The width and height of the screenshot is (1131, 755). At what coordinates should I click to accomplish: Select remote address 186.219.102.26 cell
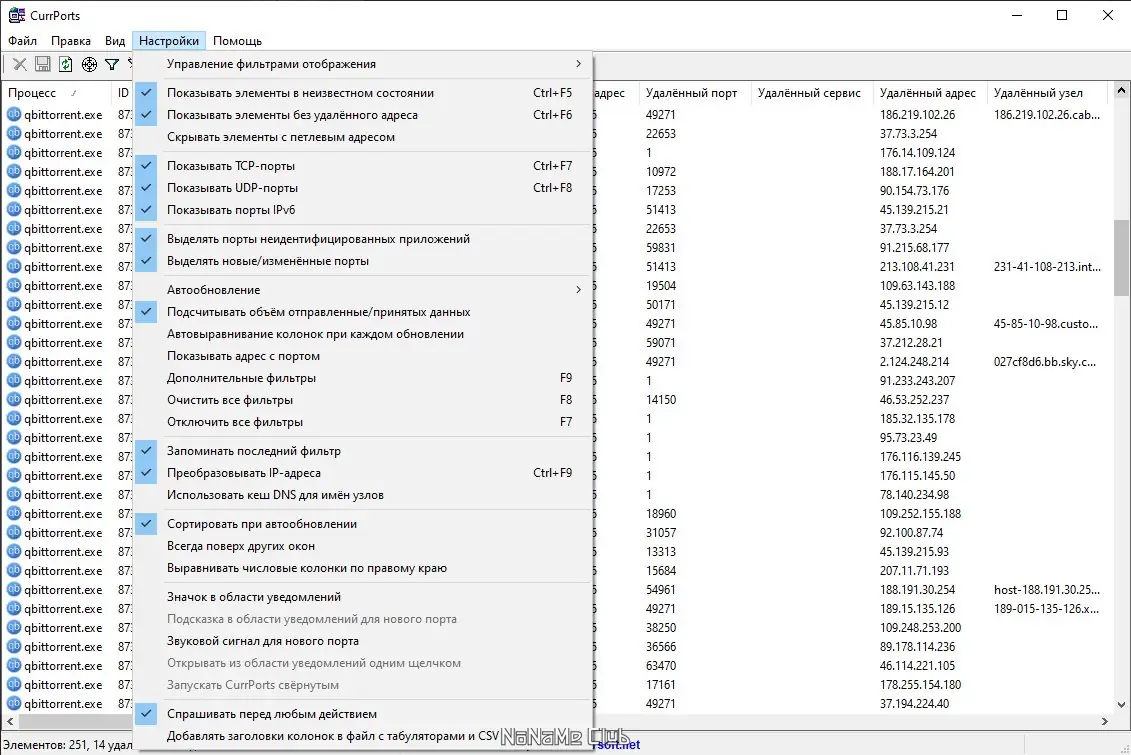(x=917, y=115)
